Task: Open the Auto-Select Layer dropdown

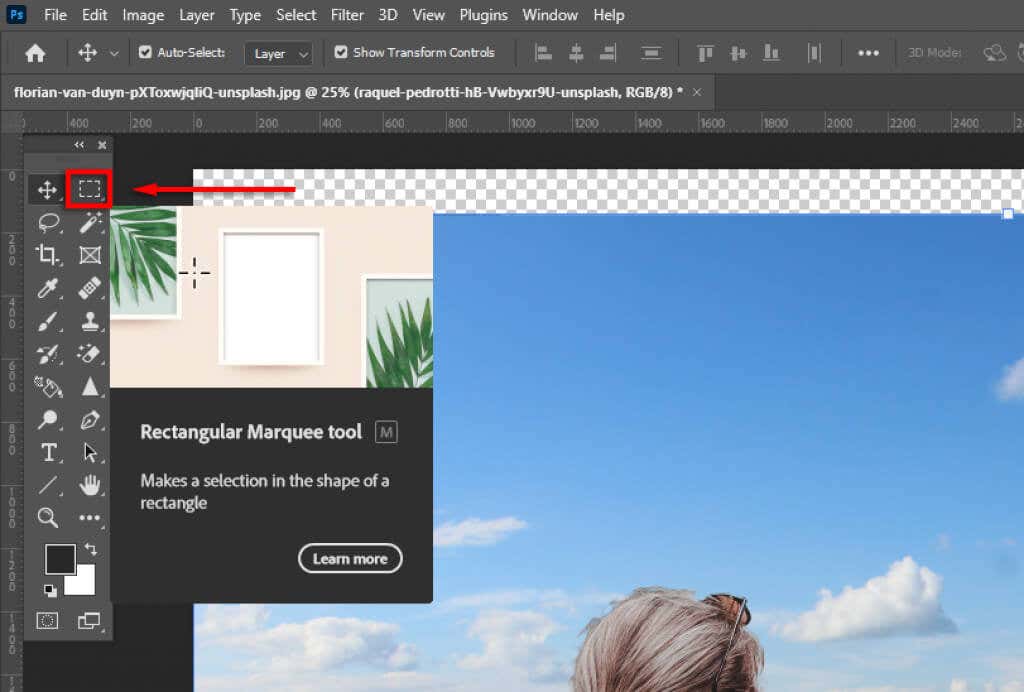Action: coord(278,53)
